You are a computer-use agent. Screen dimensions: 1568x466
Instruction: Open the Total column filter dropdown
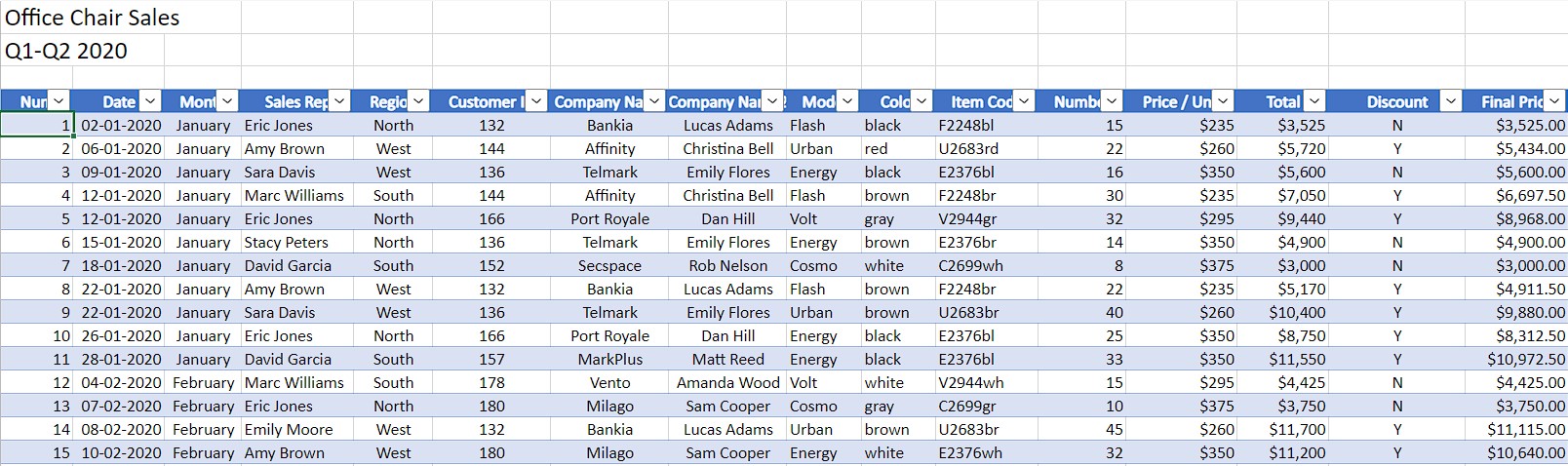point(1314,101)
